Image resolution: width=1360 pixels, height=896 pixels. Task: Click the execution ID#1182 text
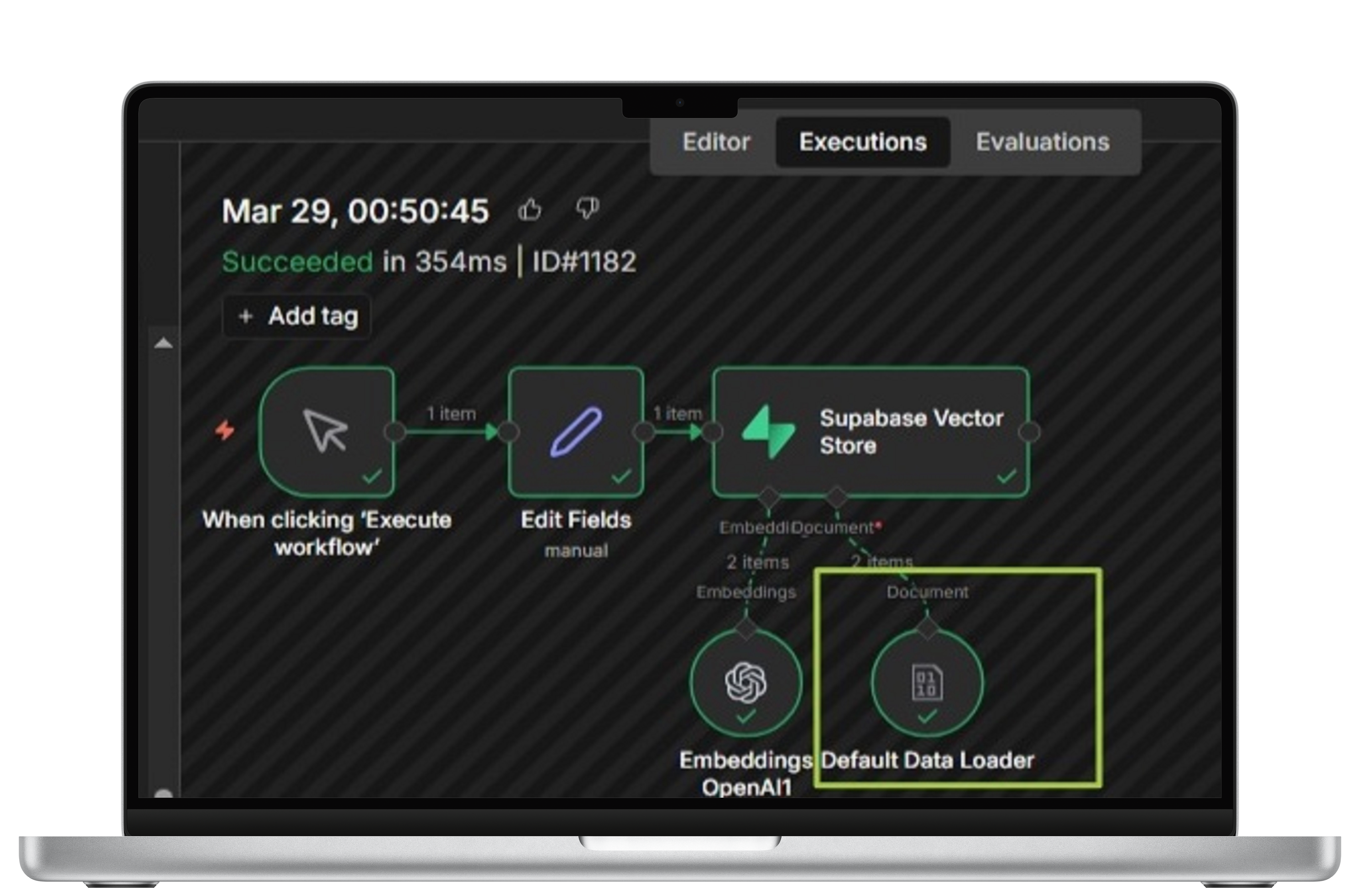584,262
